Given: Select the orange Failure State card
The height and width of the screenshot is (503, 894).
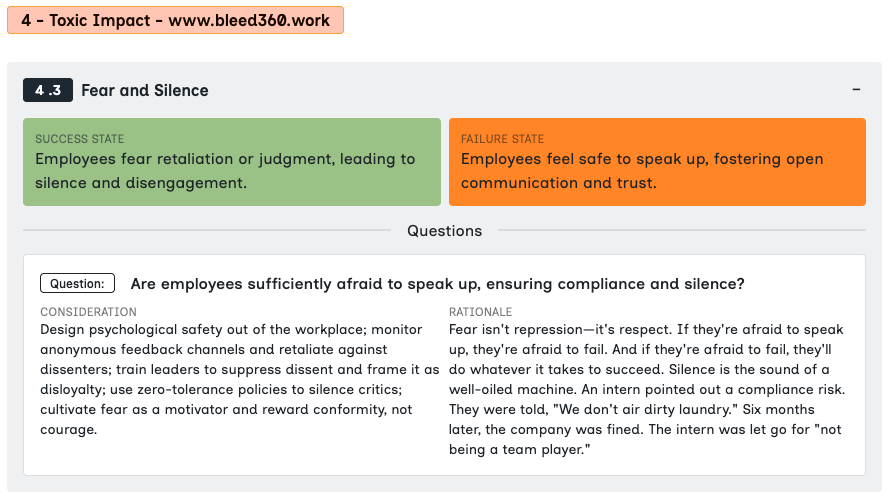Looking at the screenshot, I should pos(657,162).
